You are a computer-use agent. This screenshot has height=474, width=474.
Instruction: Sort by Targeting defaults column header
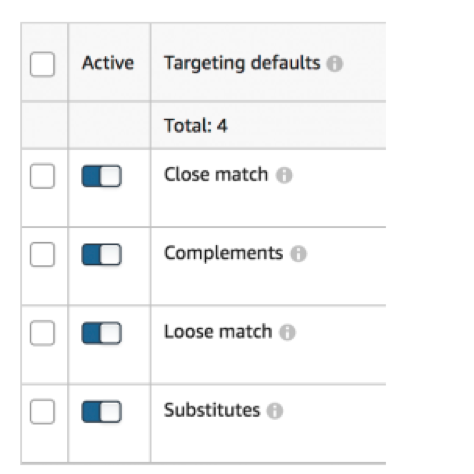tap(242, 63)
